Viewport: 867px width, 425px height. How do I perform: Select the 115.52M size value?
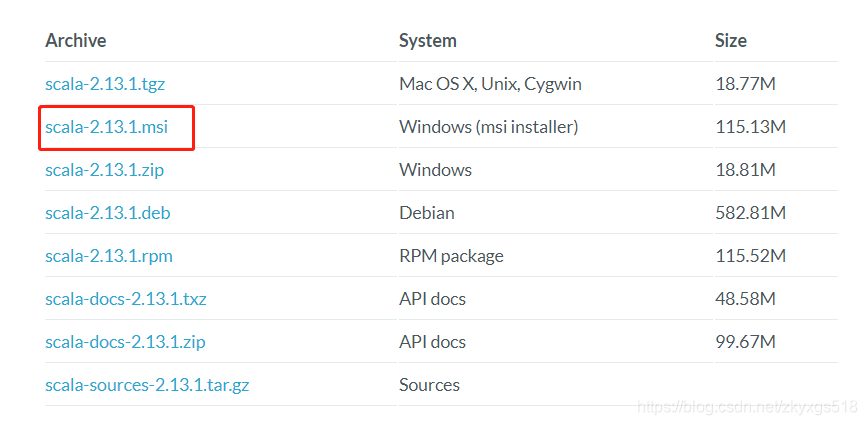[x=750, y=256]
